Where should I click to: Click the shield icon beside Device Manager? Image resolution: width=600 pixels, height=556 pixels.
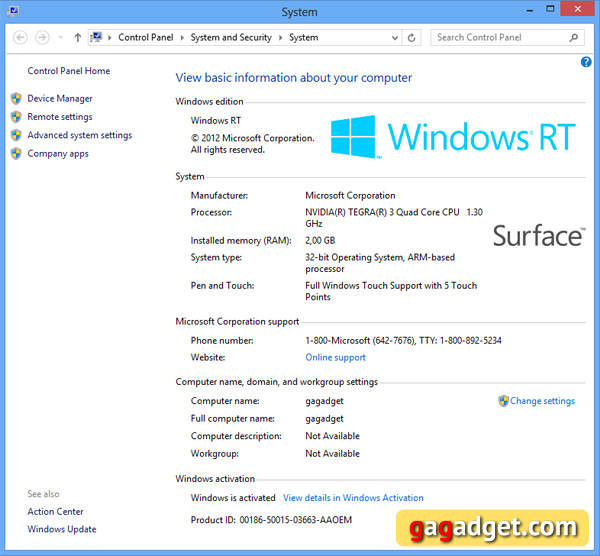16,98
